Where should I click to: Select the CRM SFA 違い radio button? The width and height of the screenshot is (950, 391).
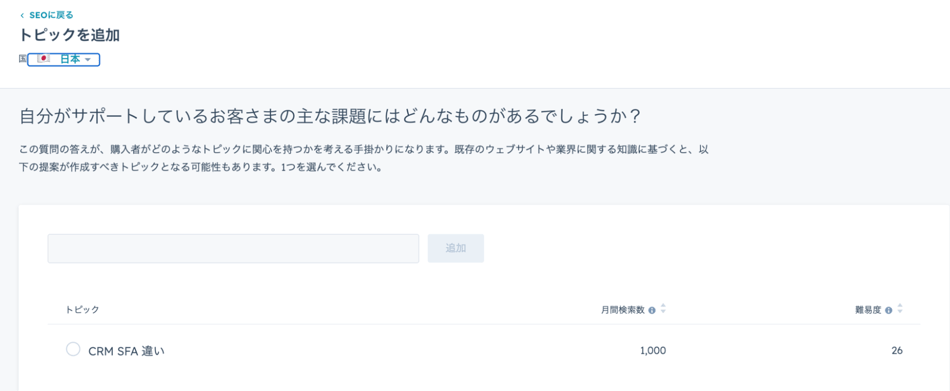coord(73,349)
